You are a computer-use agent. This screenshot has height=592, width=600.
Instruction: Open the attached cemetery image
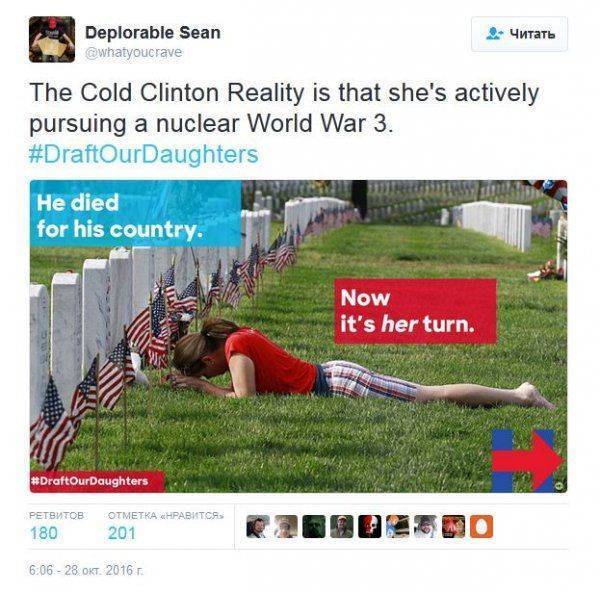pos(298,336)
